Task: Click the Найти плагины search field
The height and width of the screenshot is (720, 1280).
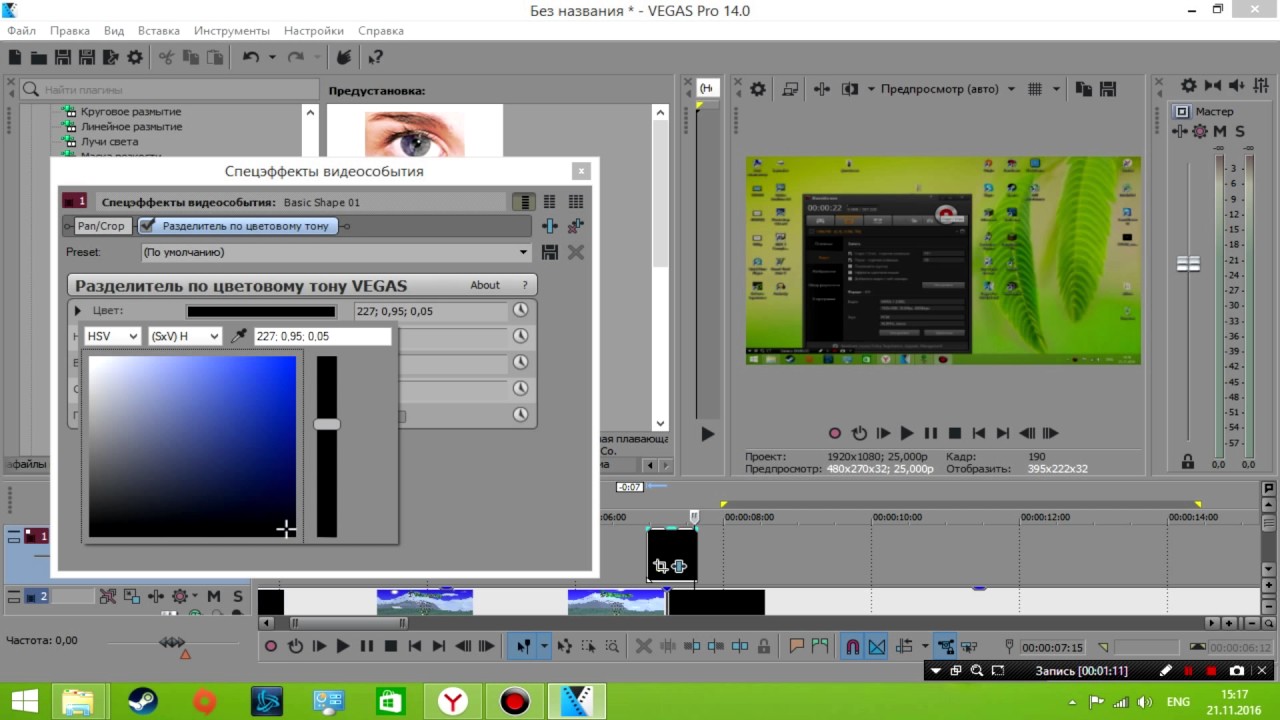Action: point(168,90)
